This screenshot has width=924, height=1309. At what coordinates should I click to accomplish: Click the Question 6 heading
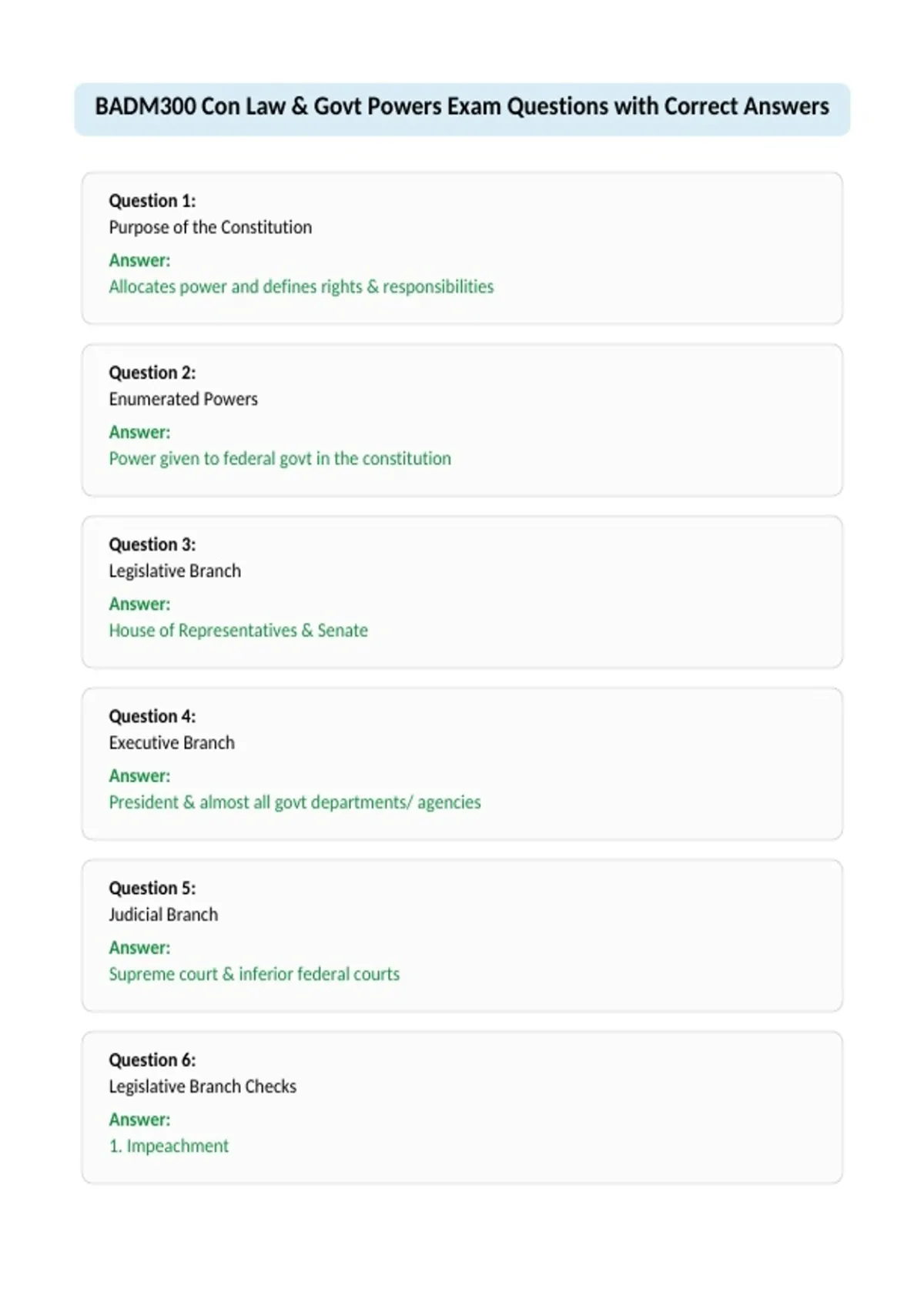click(x=152, y=1060)
